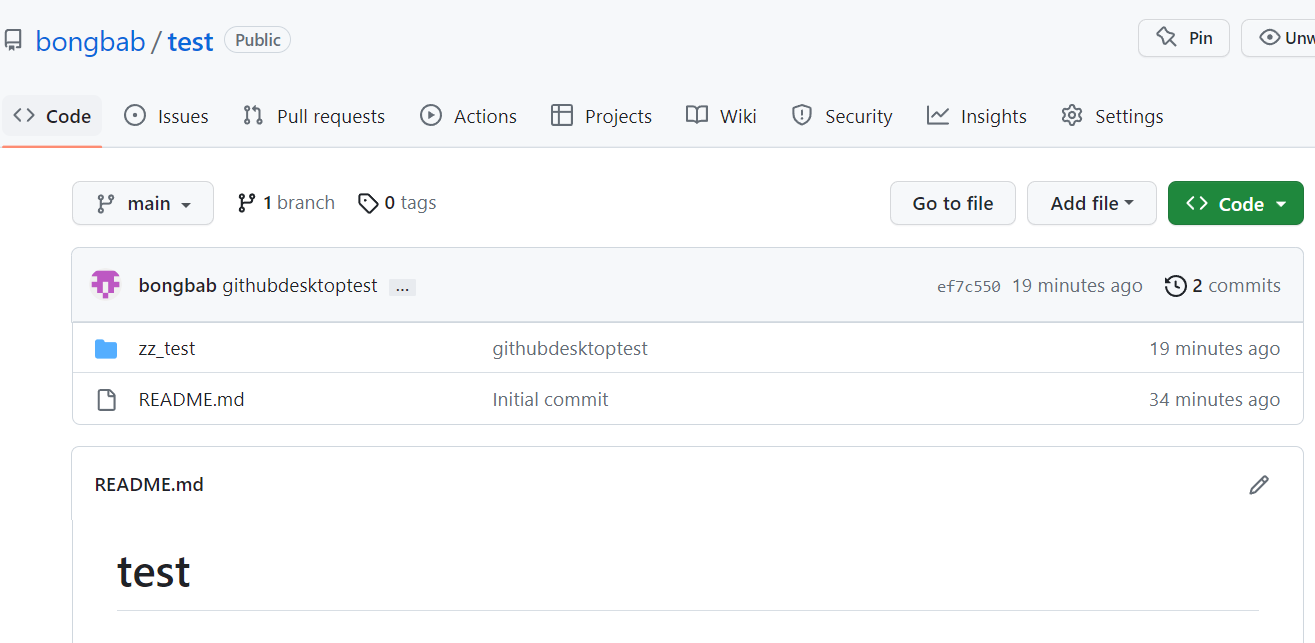
Task: Click the folder icon for zz_test
Action: point(106,349)
